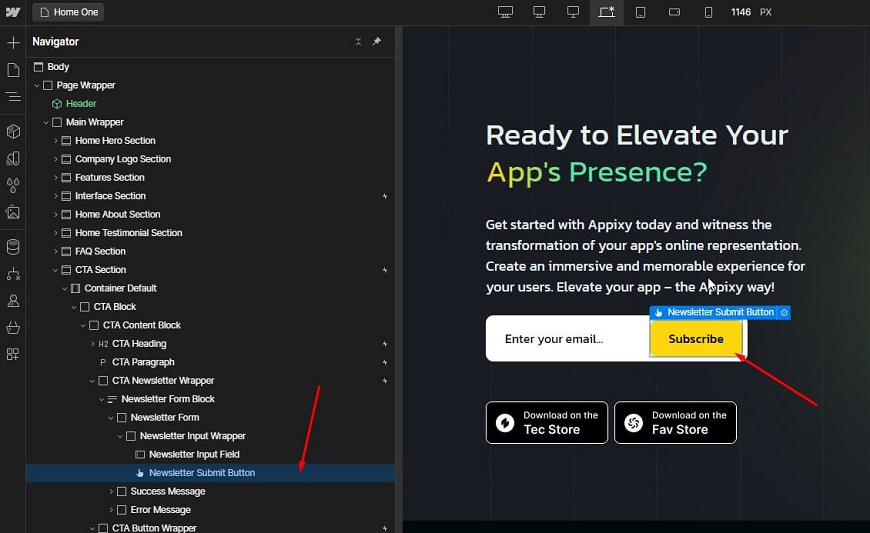Switch to mobile portrait breakpoint

point(709,12)
